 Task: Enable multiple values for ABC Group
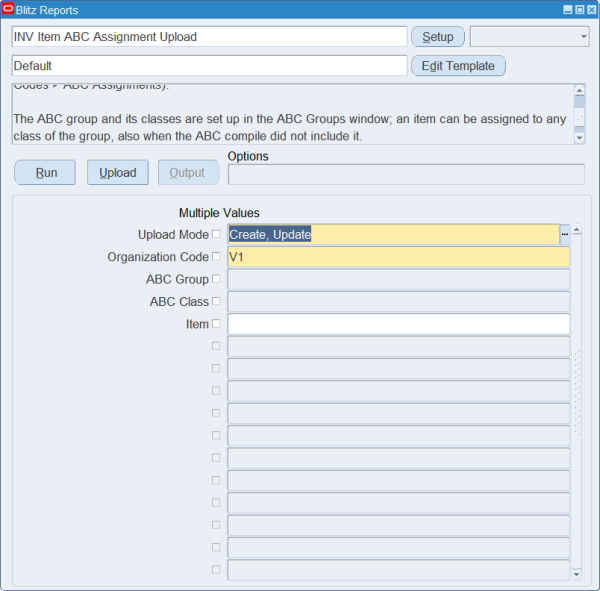(x=216, y=279)
